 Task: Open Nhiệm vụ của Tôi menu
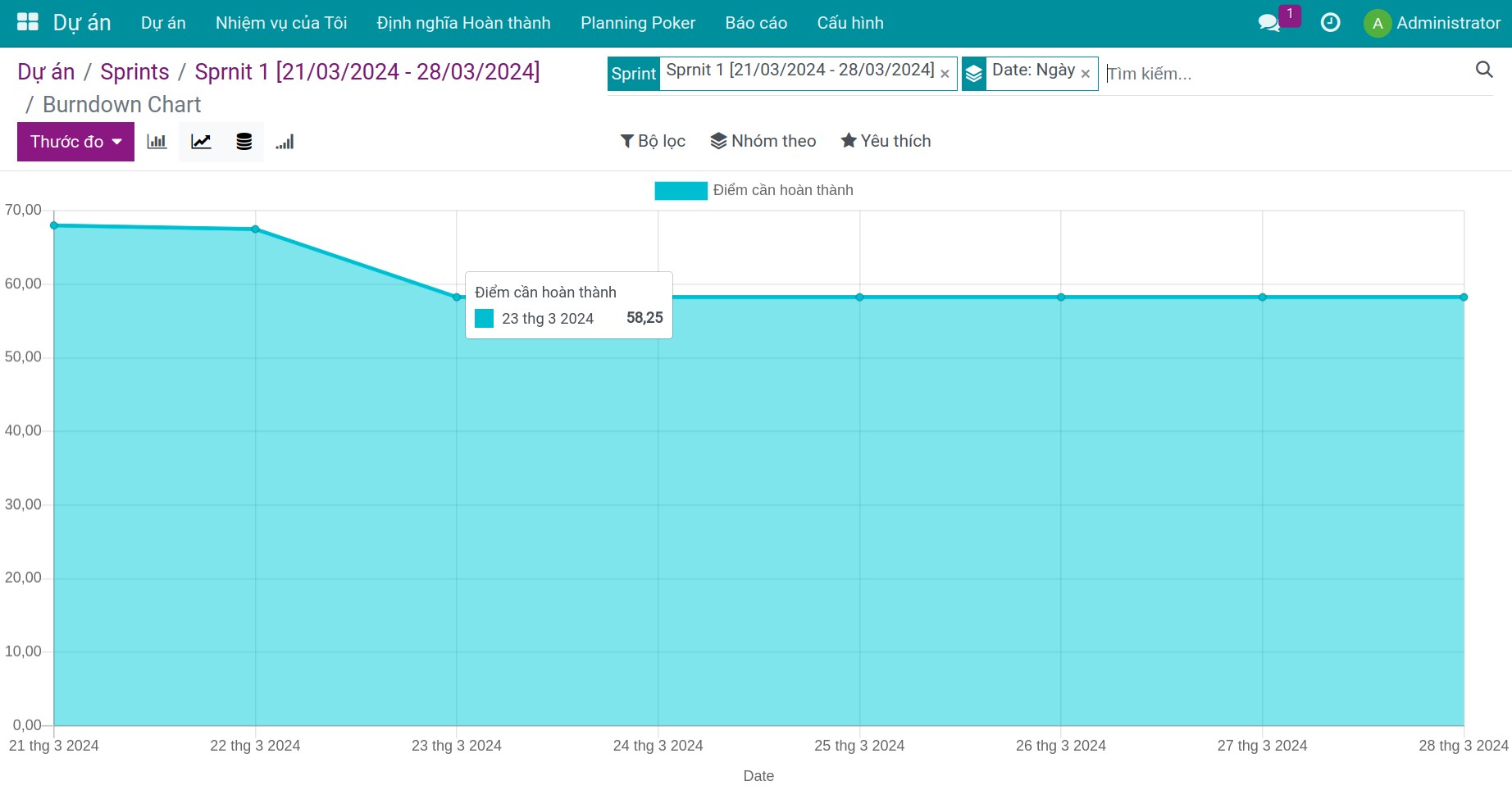coord(281,23)
